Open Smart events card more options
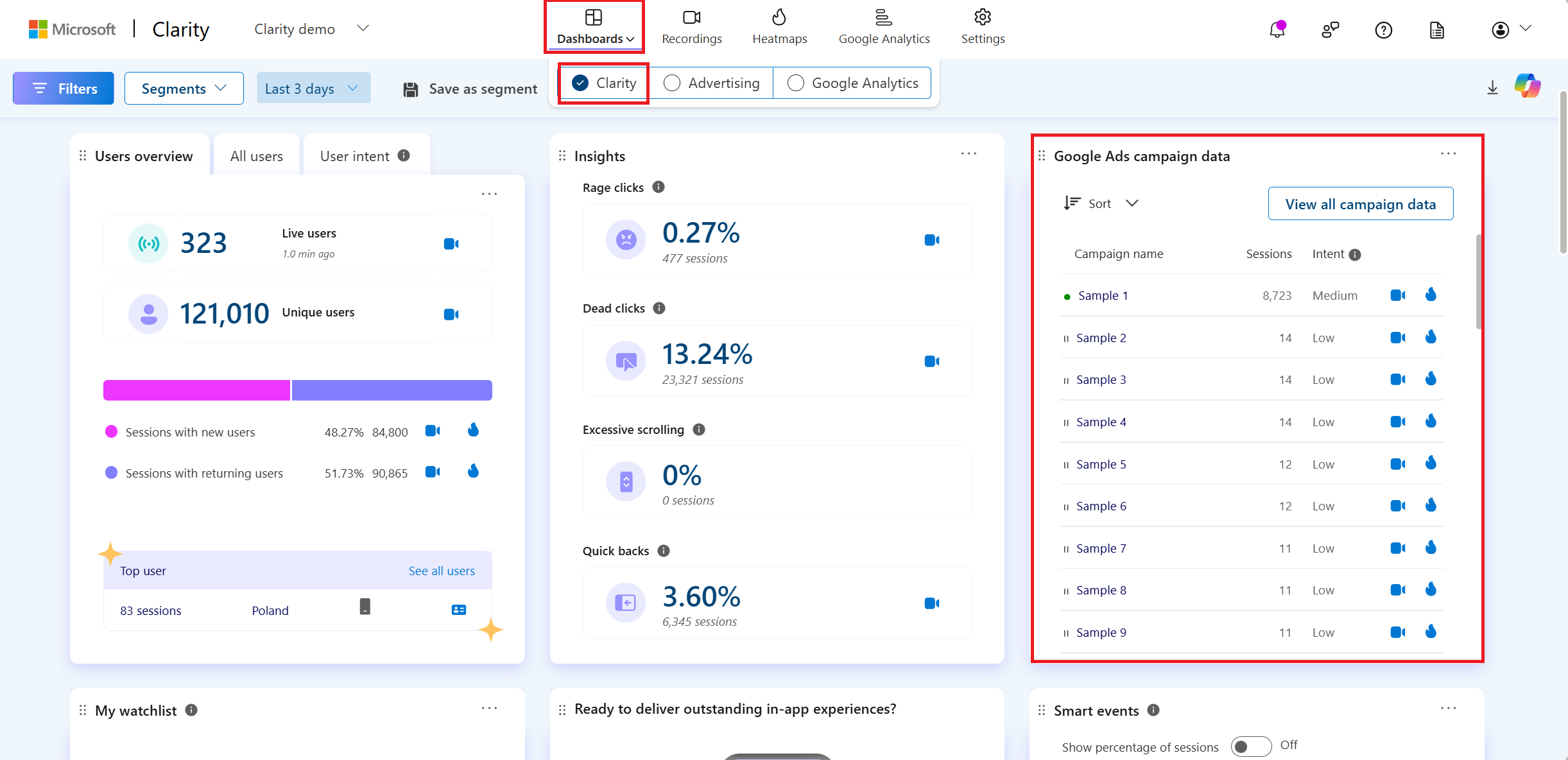This screenshot has height=760, width=1568. pos(1448,709)
